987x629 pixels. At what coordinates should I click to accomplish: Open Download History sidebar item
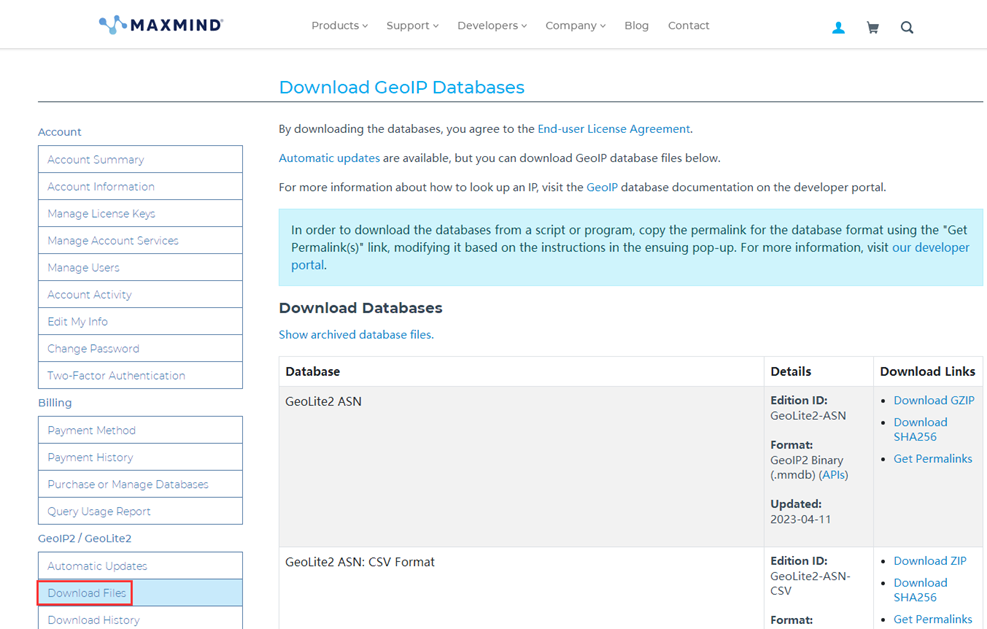[x=140, y=620]
